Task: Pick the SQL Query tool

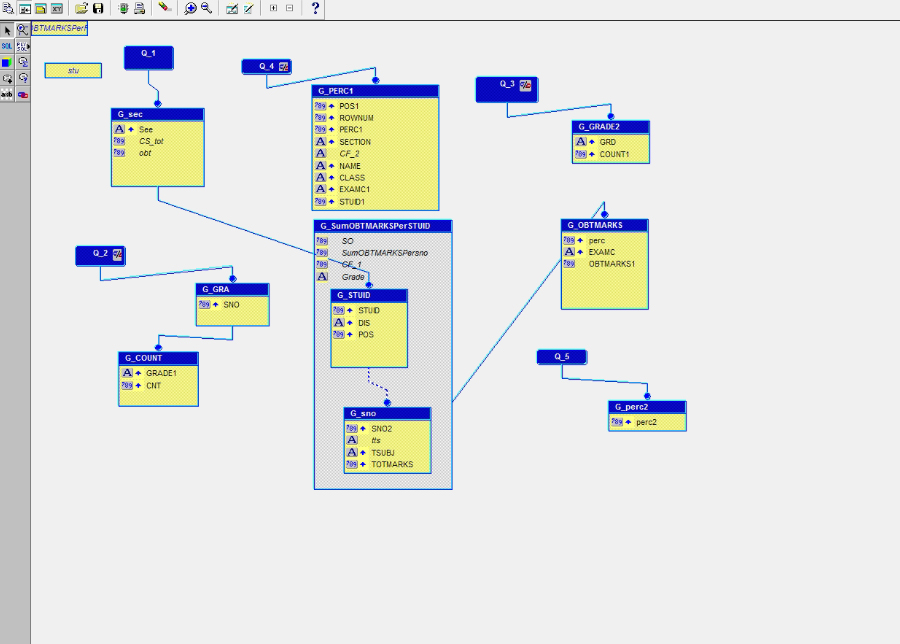Action: point(7,46)
